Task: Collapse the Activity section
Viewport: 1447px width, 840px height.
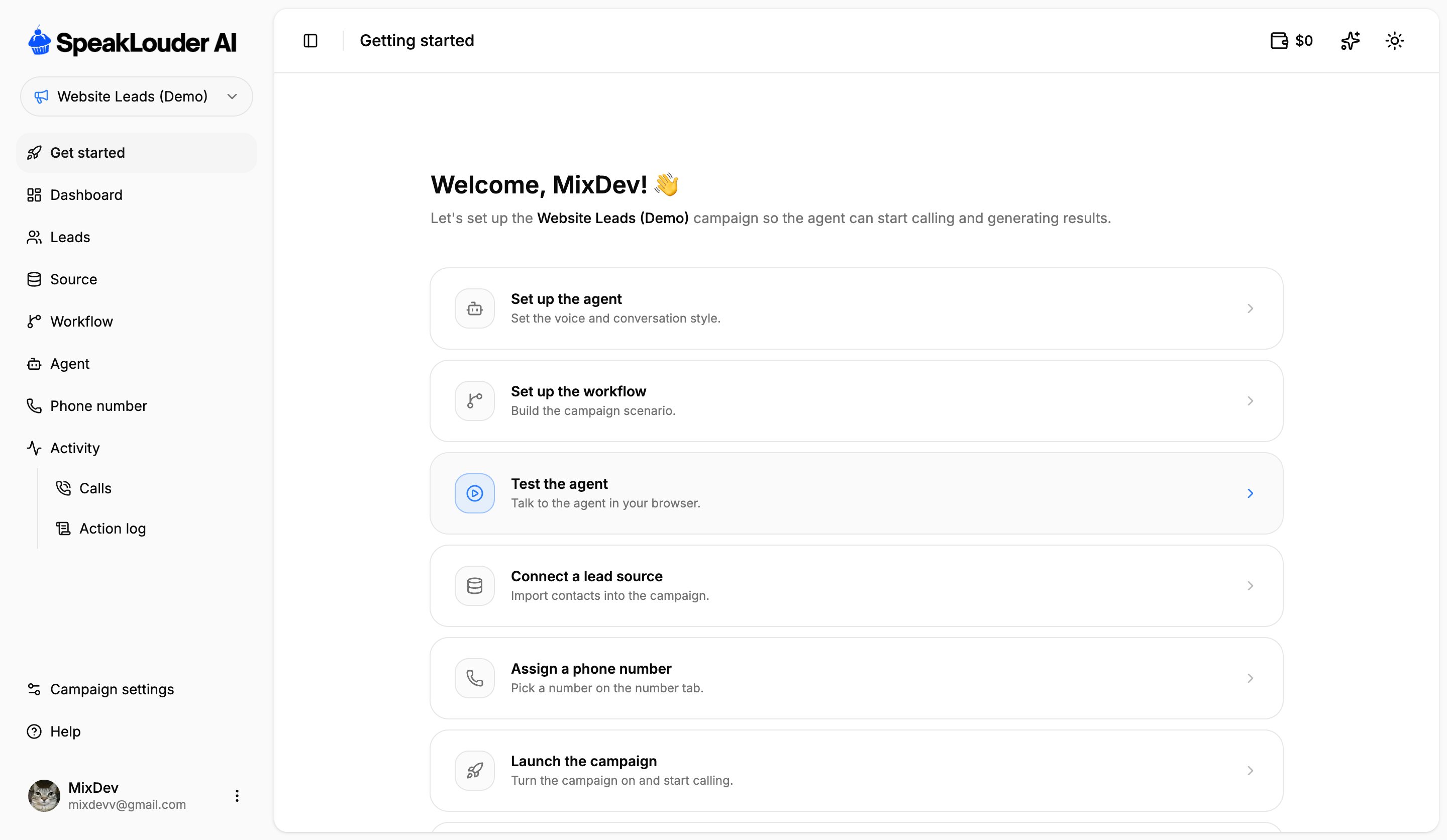Action: [137, 448]
